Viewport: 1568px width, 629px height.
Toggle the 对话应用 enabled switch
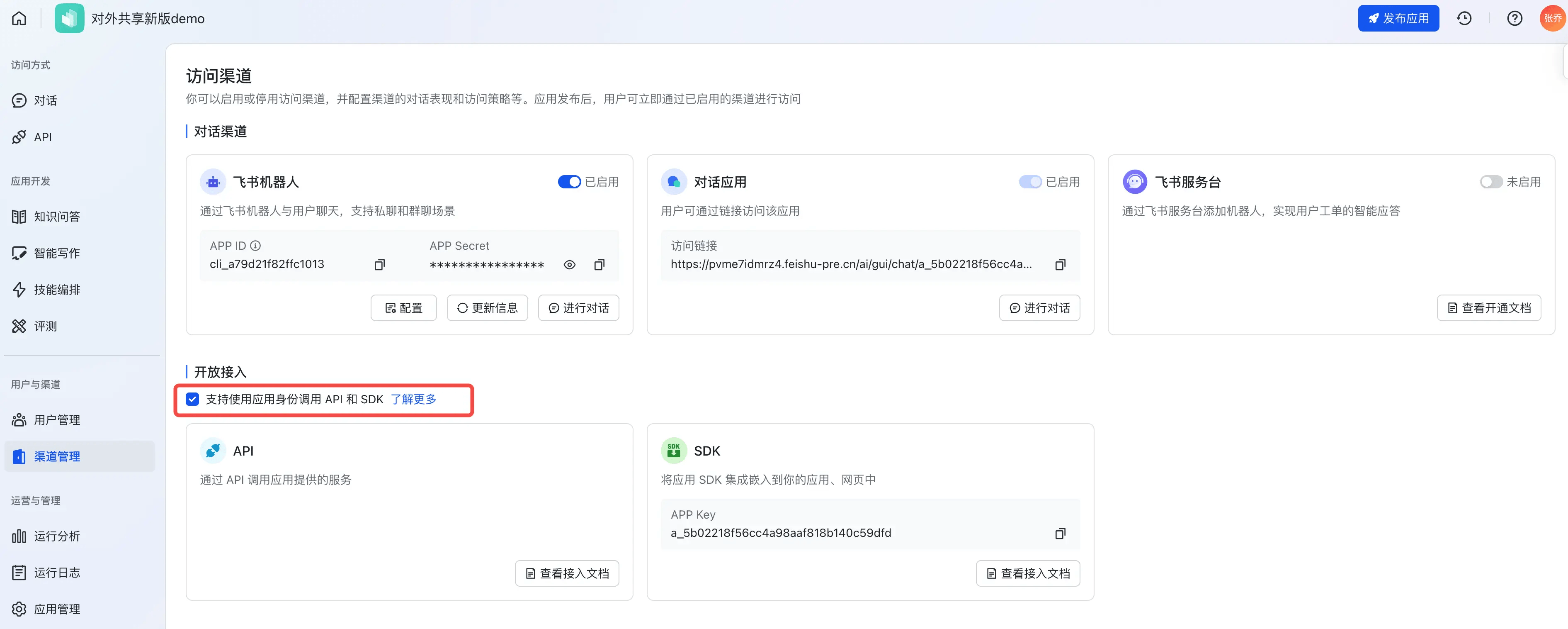click(x=1030, y=181)
